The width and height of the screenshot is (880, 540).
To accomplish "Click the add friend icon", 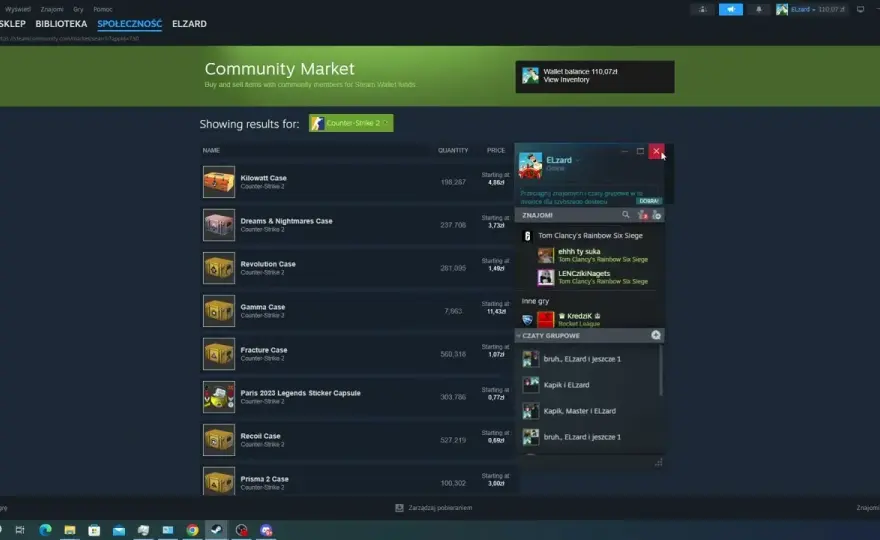I will [x=657, y=215].
